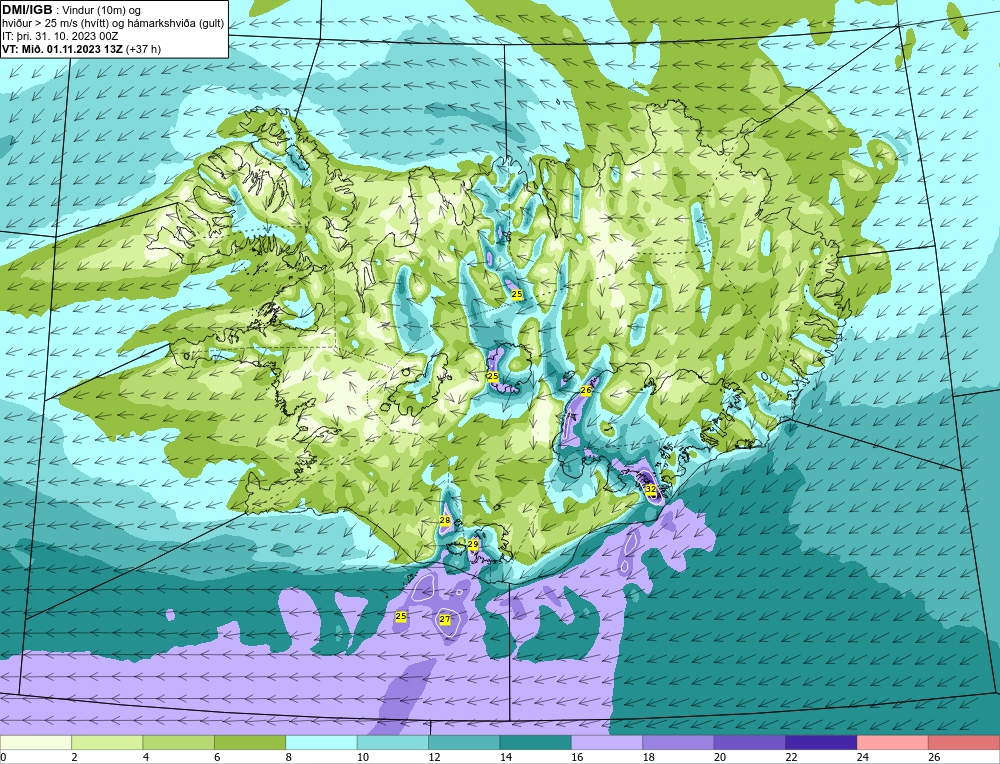Select the 6–8 m/s olive green legend swatch
Image resolution: width=1000 pixels, height=764 pixels.
(x=250, y=743)
